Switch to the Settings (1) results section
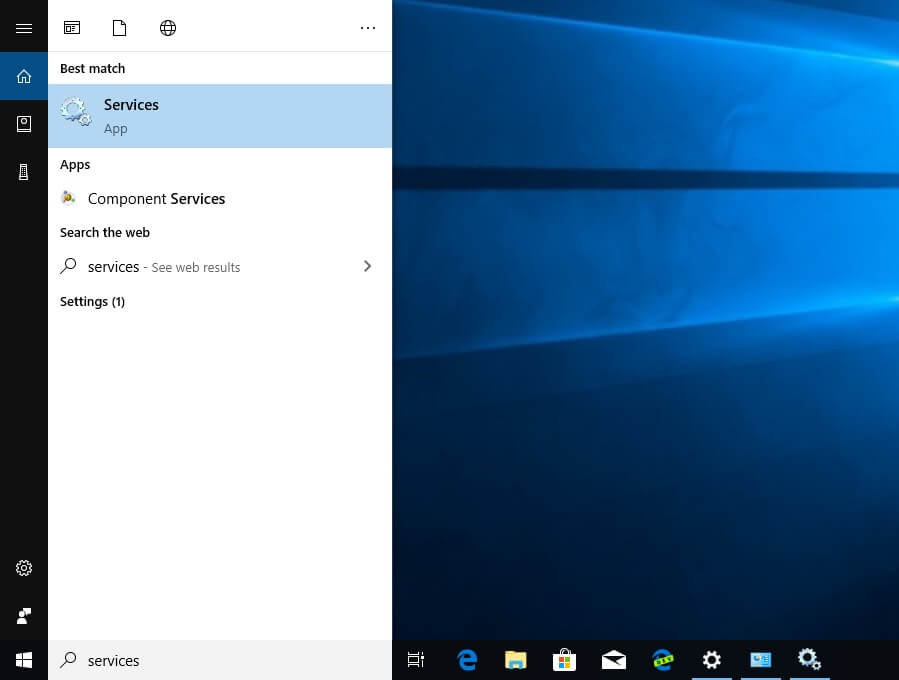The width and height of the screenshot is (899, 680). (92, 301)
